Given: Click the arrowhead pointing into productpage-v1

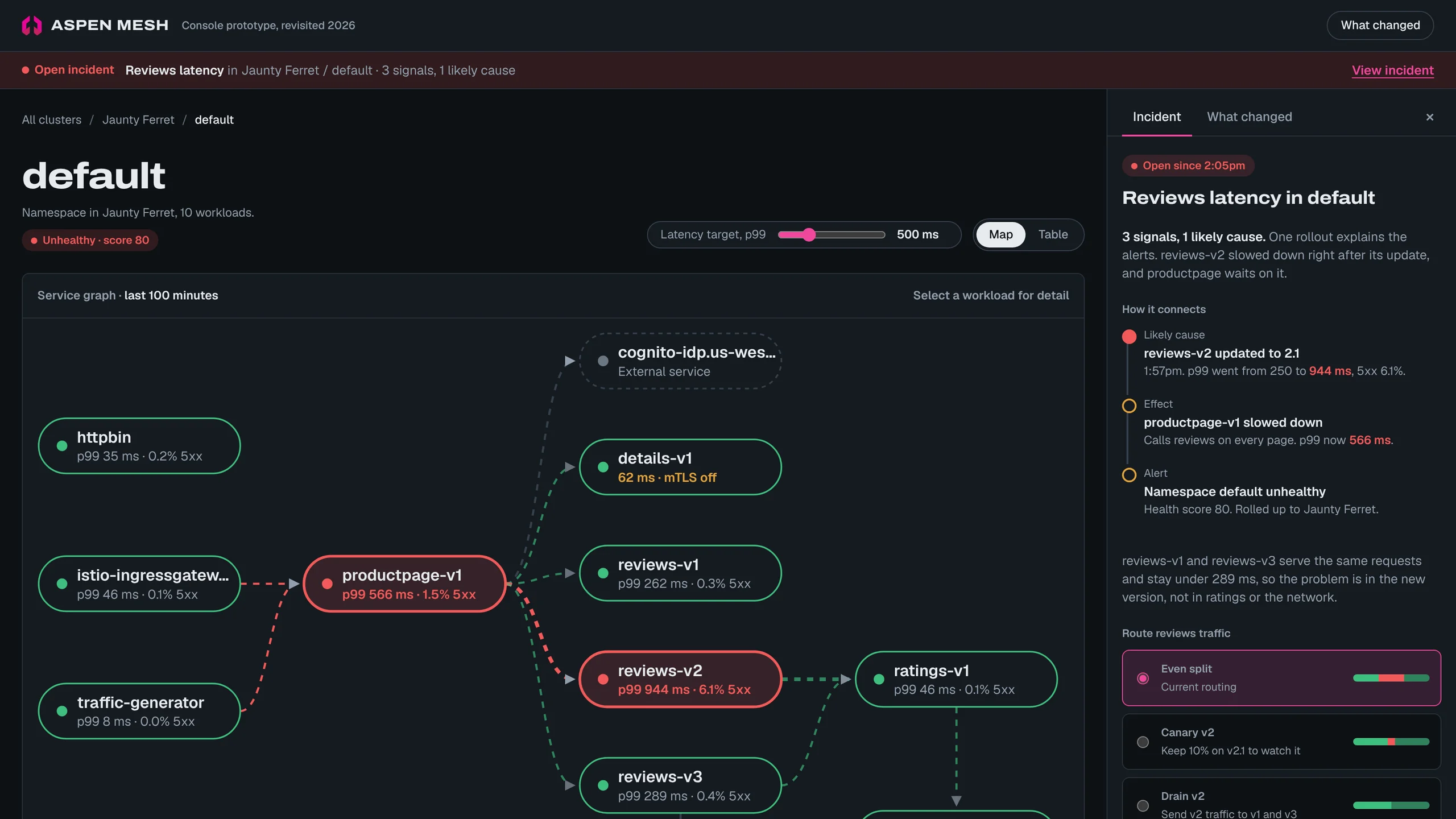Looking at the screenshot, I should 294,584.
